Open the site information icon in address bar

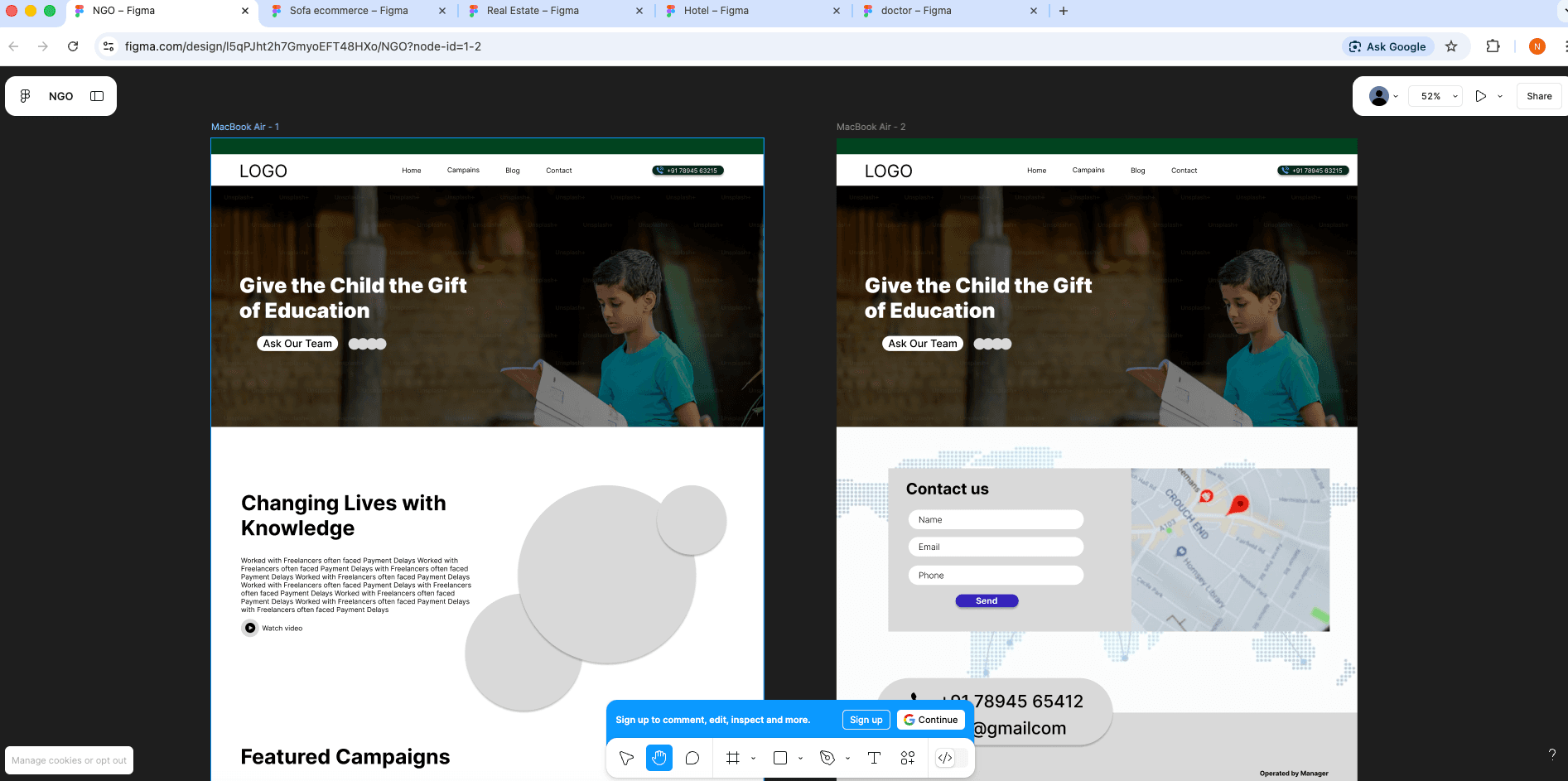(109, 46)
